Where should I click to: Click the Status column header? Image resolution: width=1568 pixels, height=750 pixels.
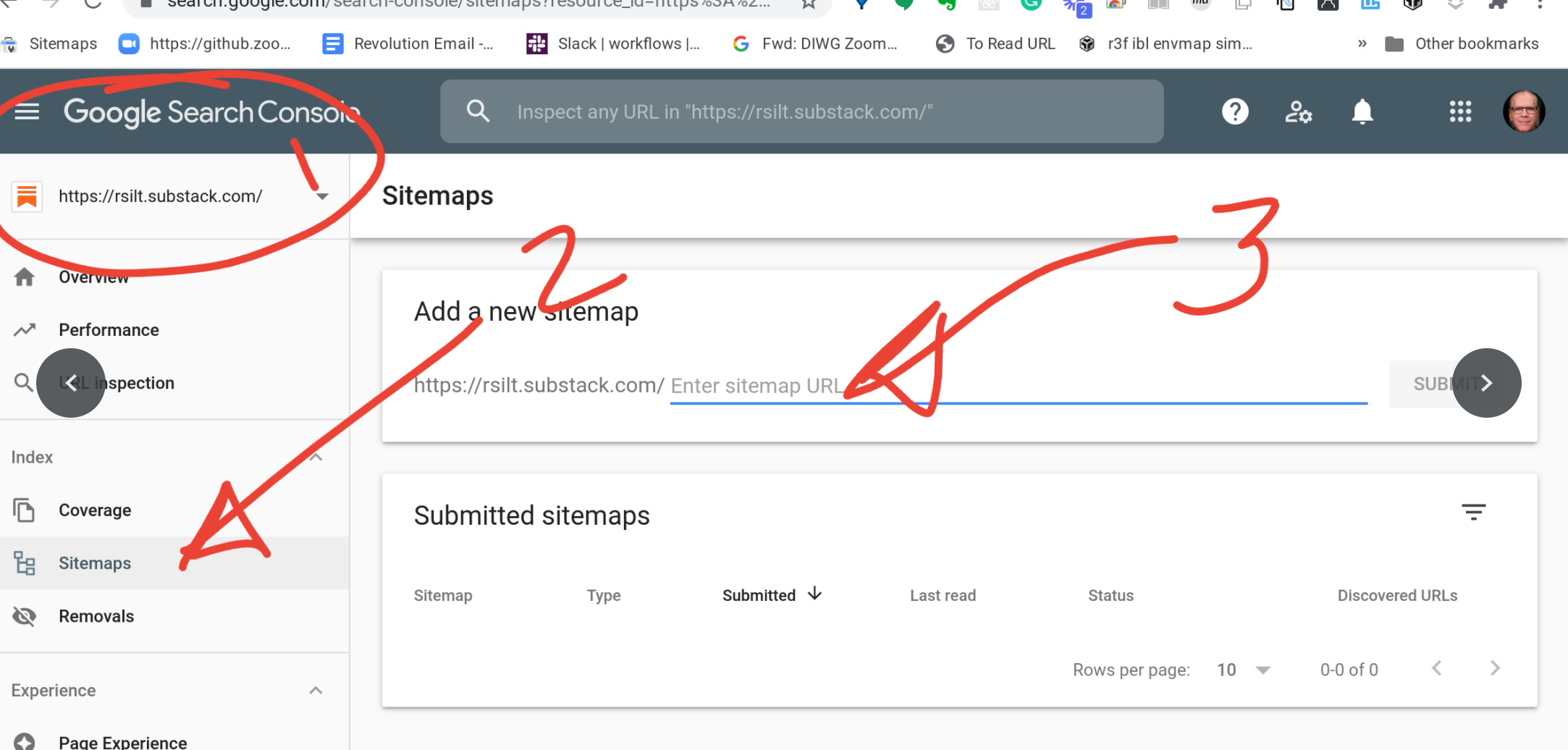point(1110,595)
